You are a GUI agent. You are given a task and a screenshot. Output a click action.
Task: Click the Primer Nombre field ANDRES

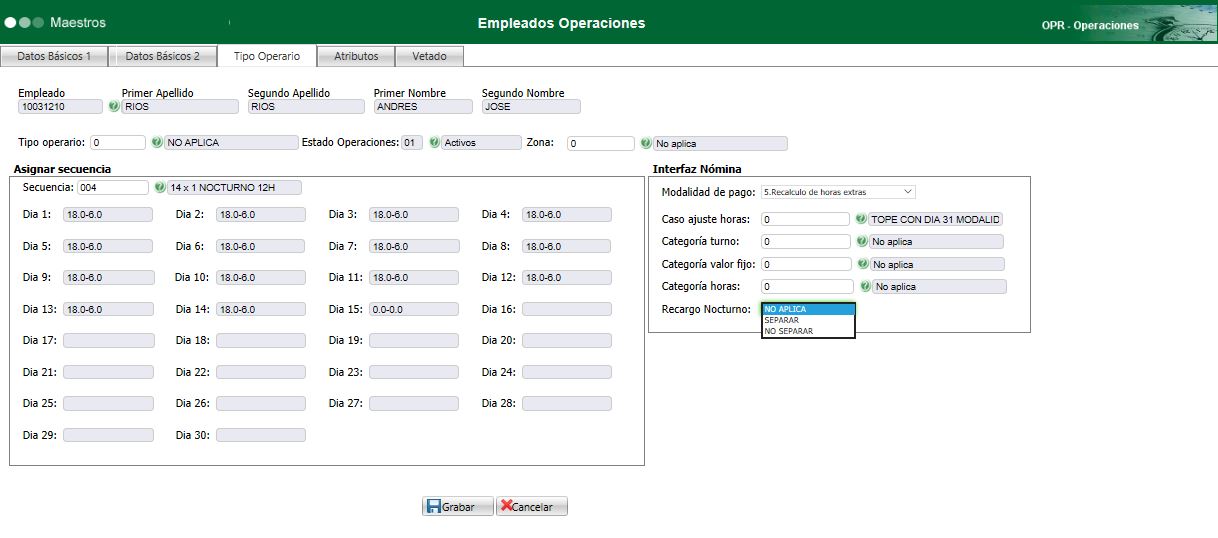point(423,106)
